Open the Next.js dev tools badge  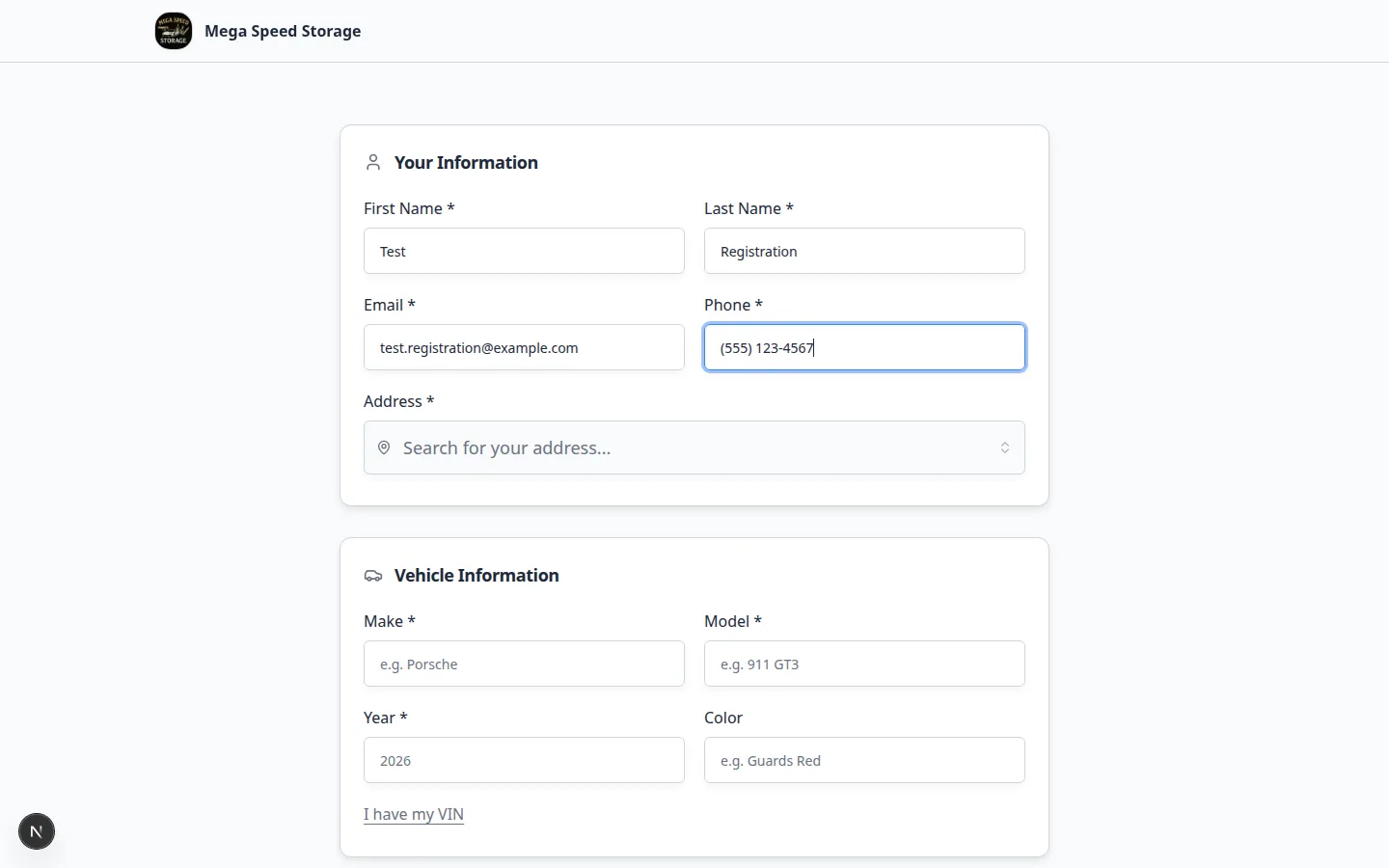(x=37, y=831)
